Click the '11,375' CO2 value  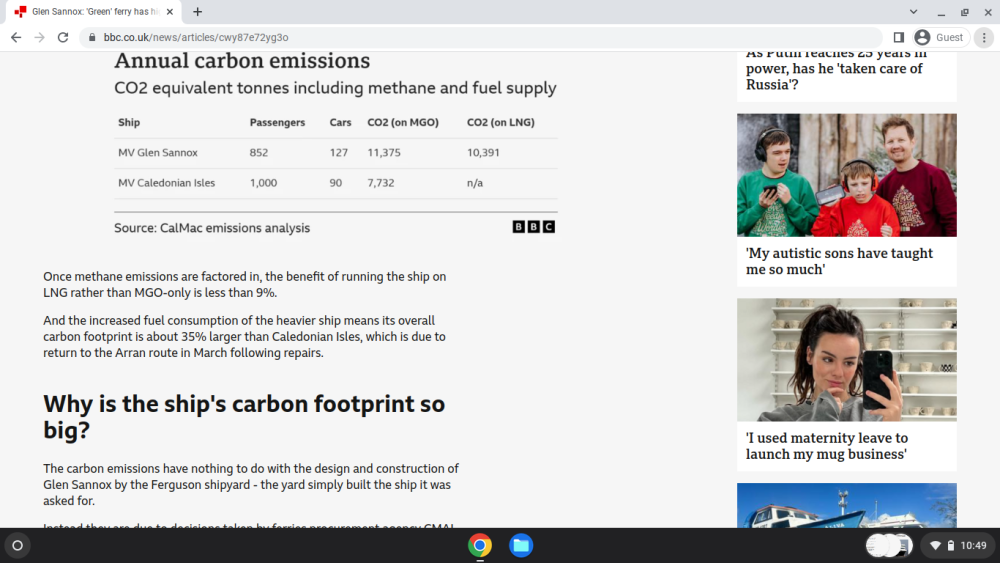click(x=384, y=152)
